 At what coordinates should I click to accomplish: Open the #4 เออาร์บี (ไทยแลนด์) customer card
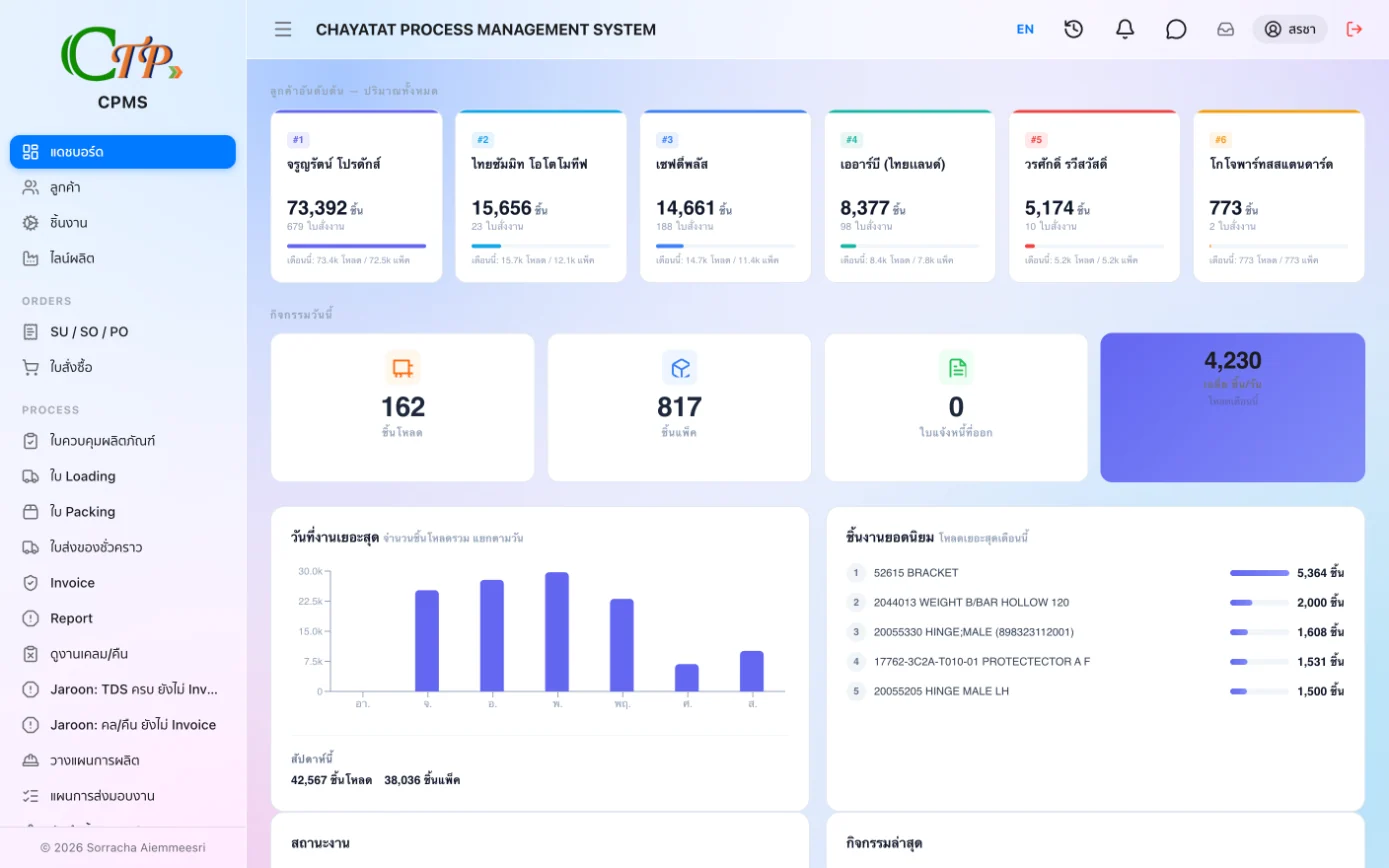910,196
